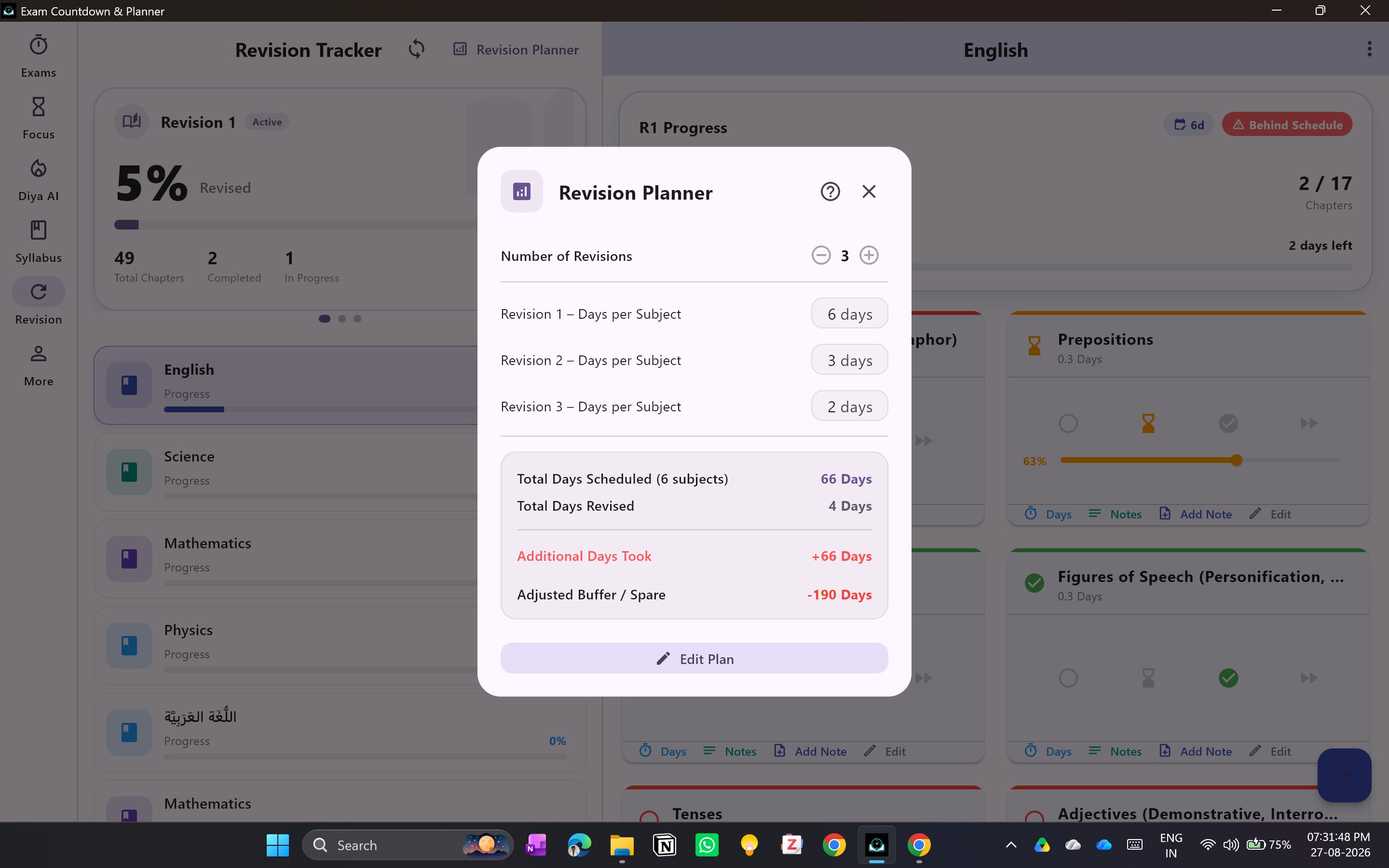
Task: Close the Revision Planner dialog
Action: pos(869,191)
